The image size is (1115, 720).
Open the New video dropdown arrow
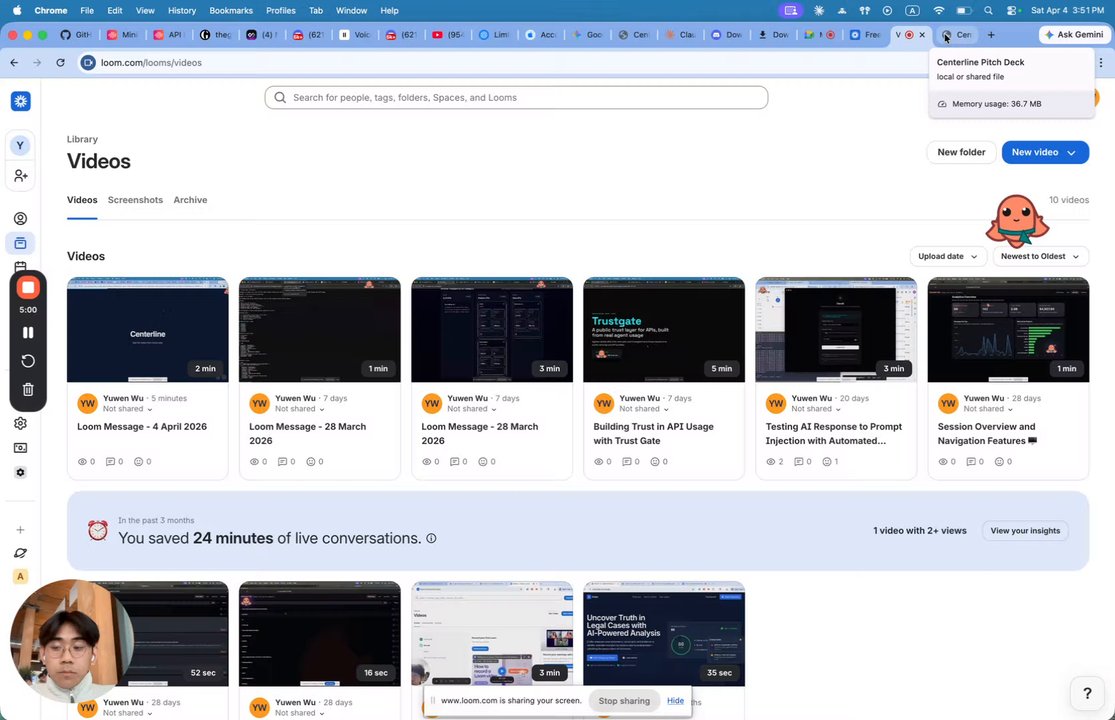pos(1072,153)
